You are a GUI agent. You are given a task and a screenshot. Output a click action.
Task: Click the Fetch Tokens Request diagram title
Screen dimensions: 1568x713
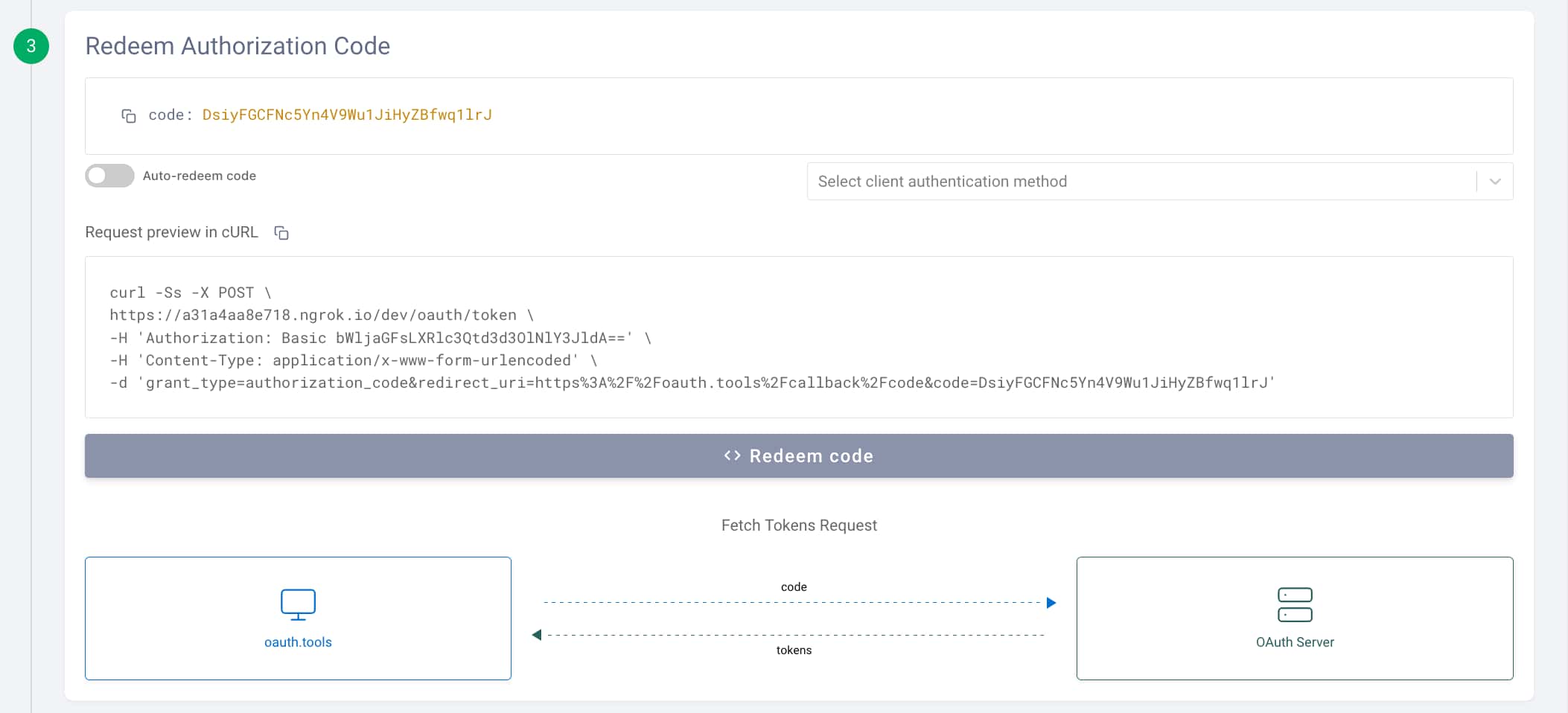point(798,525)
